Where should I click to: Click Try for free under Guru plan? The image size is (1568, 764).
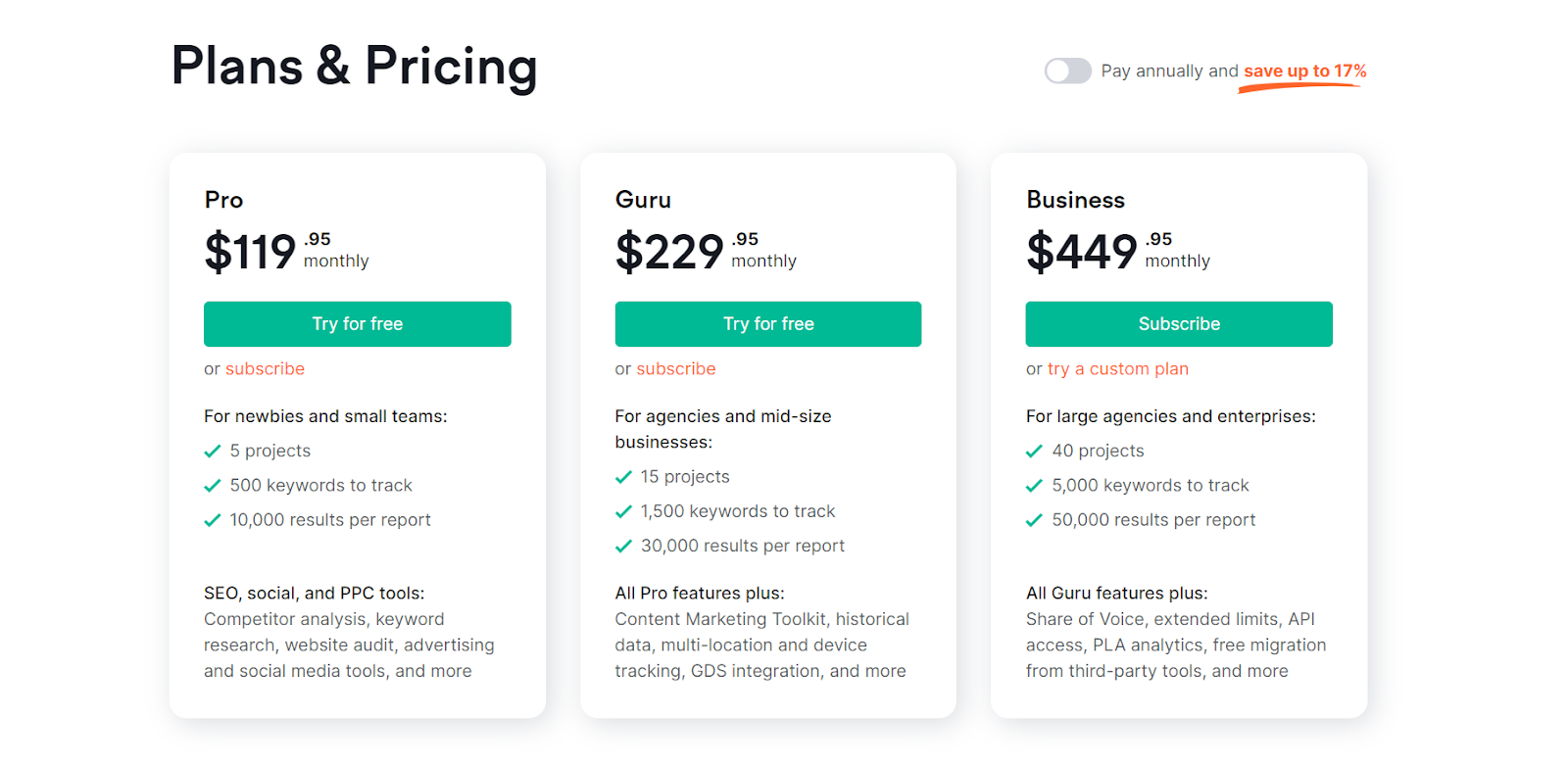pos(767,324)
